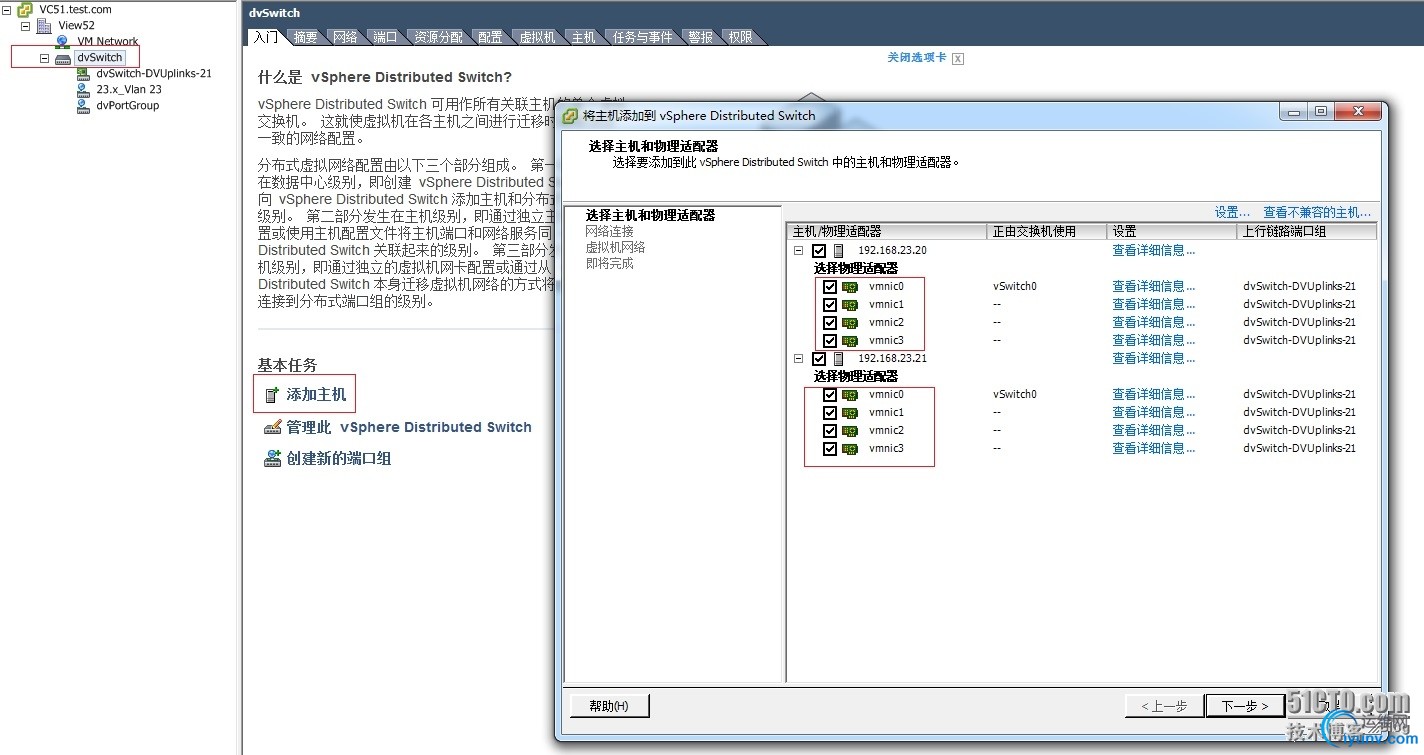Collapse the dvSwitch tree node

[x=44, y=58]
